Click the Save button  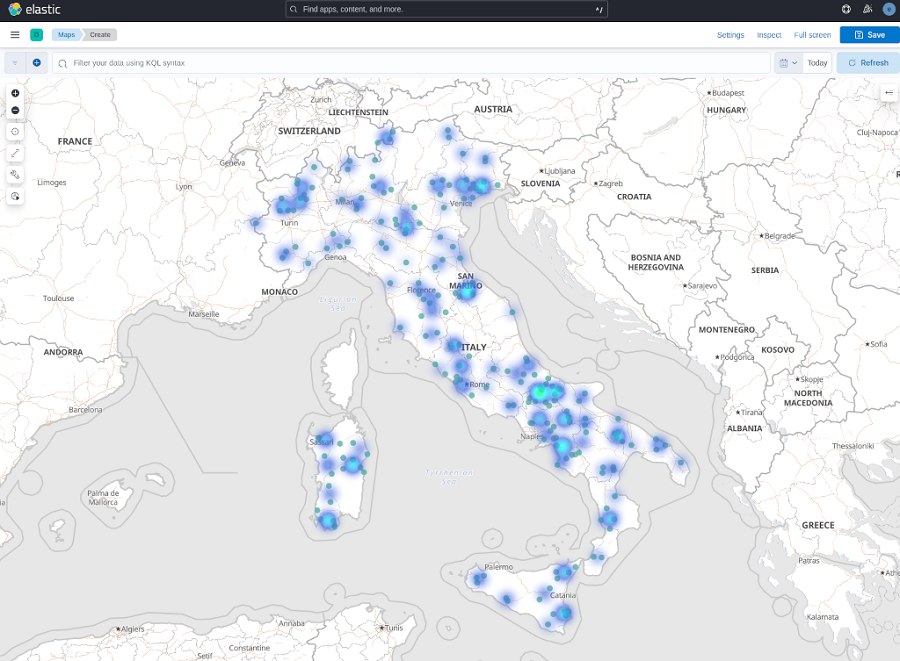[869, 35]
